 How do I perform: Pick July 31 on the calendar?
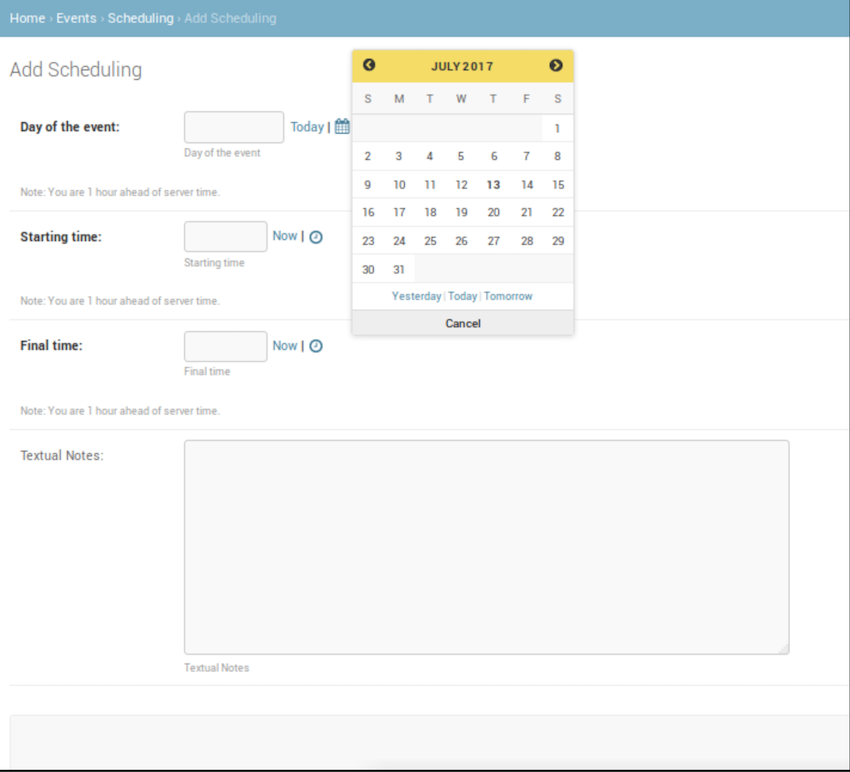(x=399, y=270)
